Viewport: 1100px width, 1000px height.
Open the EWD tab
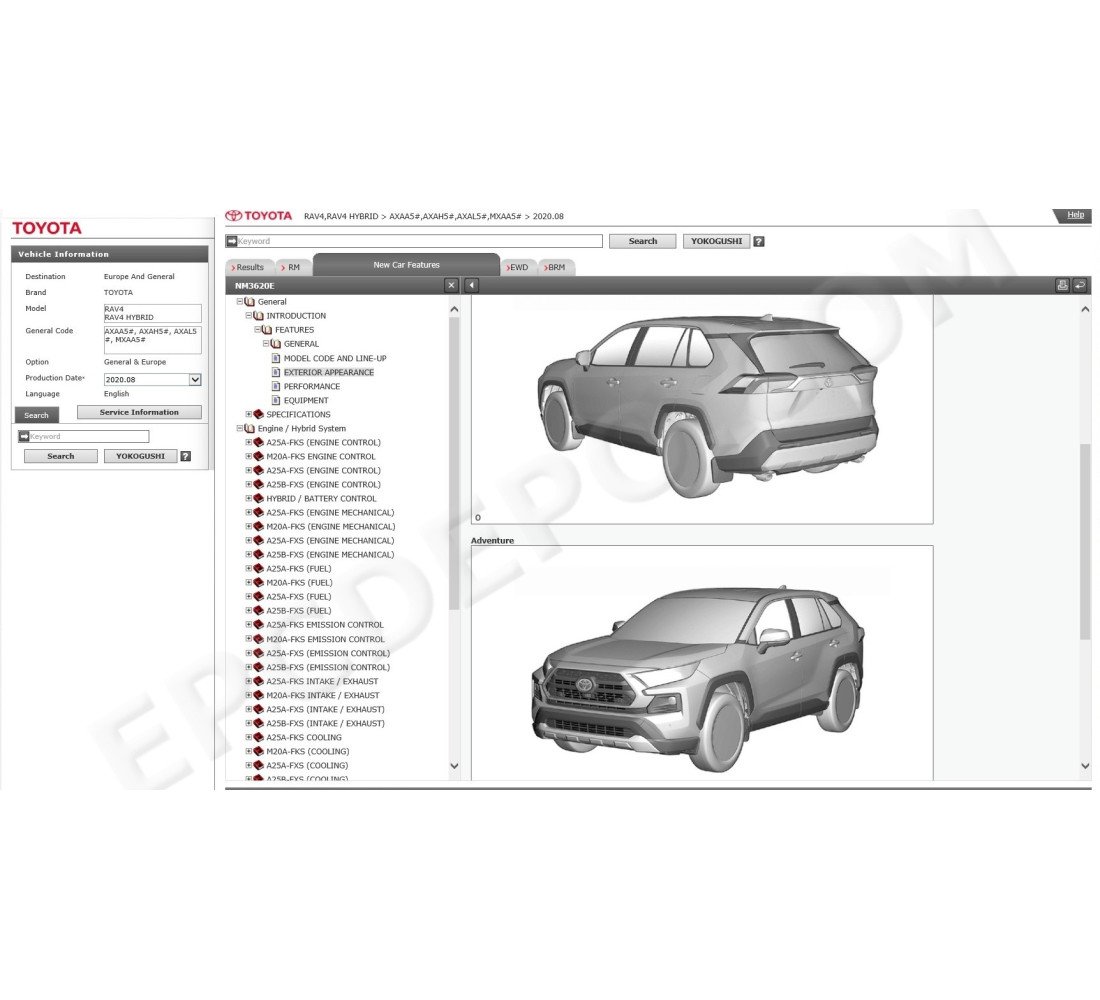[x=518, y=267]
